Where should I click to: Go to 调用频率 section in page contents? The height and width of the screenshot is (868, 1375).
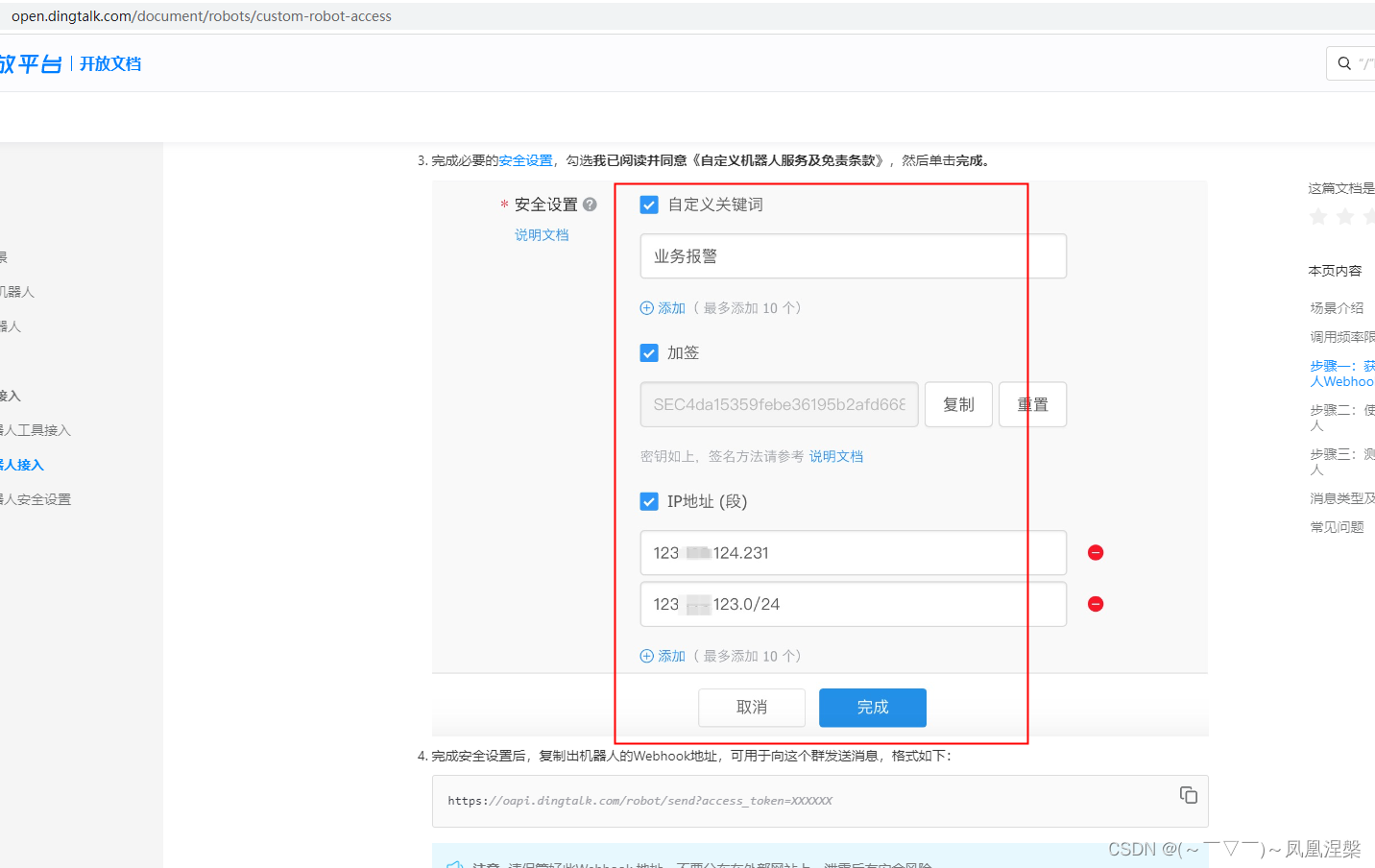(x=1342, y=337)
